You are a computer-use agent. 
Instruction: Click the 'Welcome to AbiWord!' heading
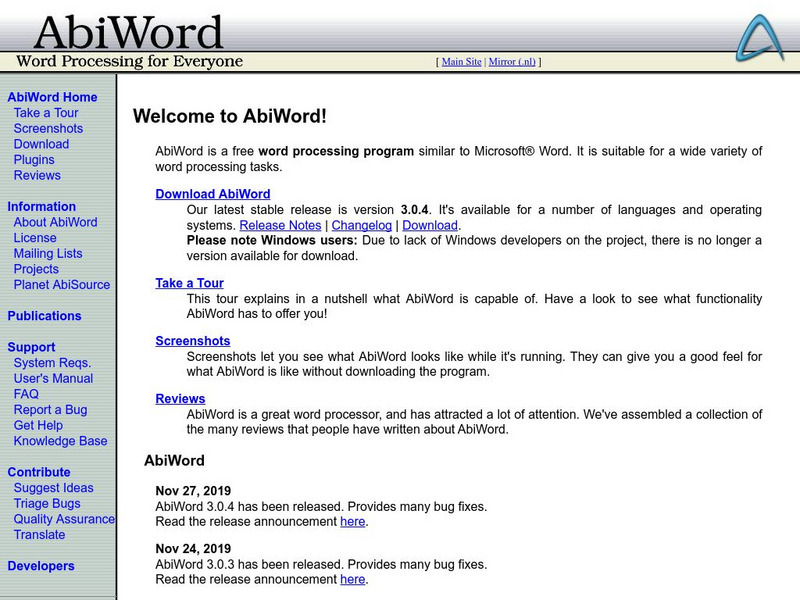point(230,116)
